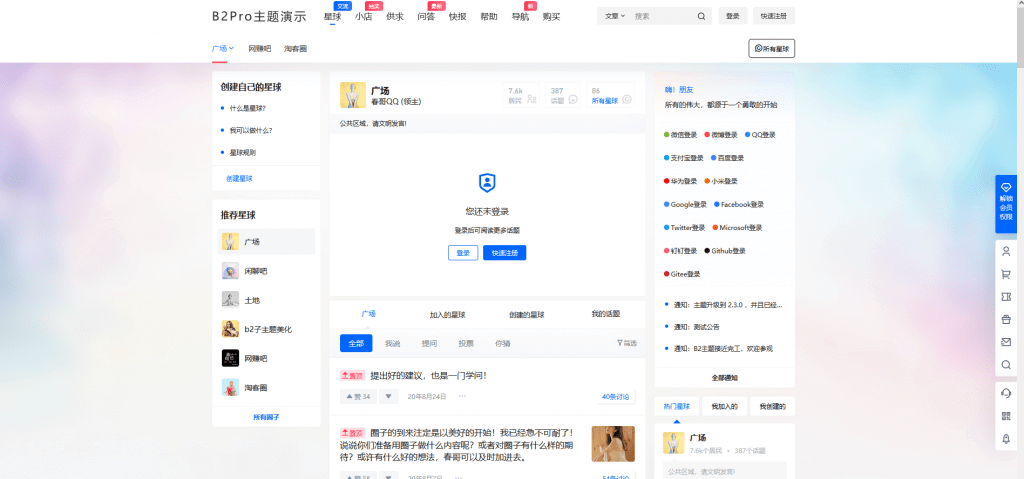Click 淘客圈 avatar in recommended list
Viewport: 1024px width, 479px height.
pos(230,388)
